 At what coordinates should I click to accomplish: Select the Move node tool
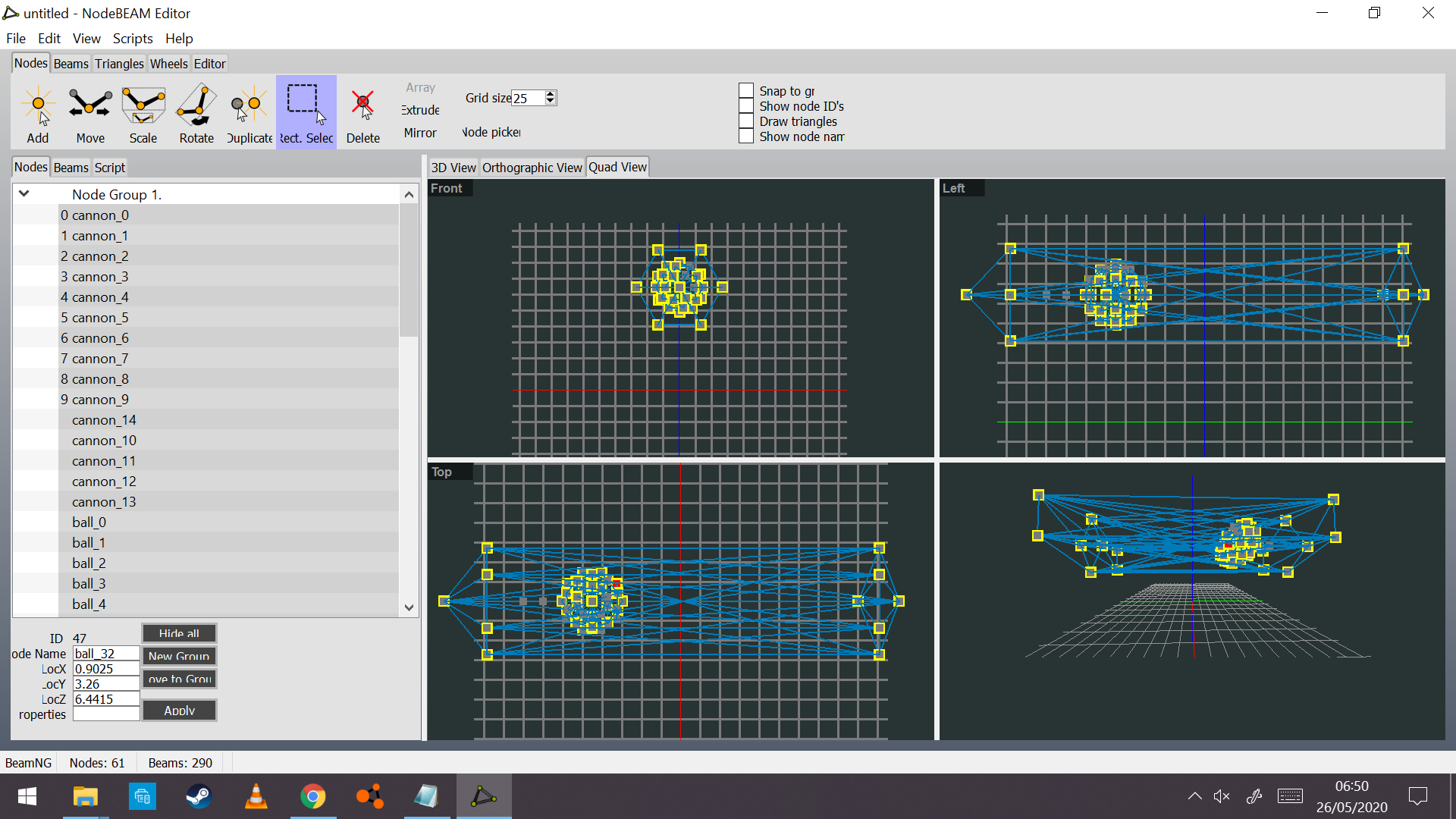pyautogui.click(x=90, y=112)
